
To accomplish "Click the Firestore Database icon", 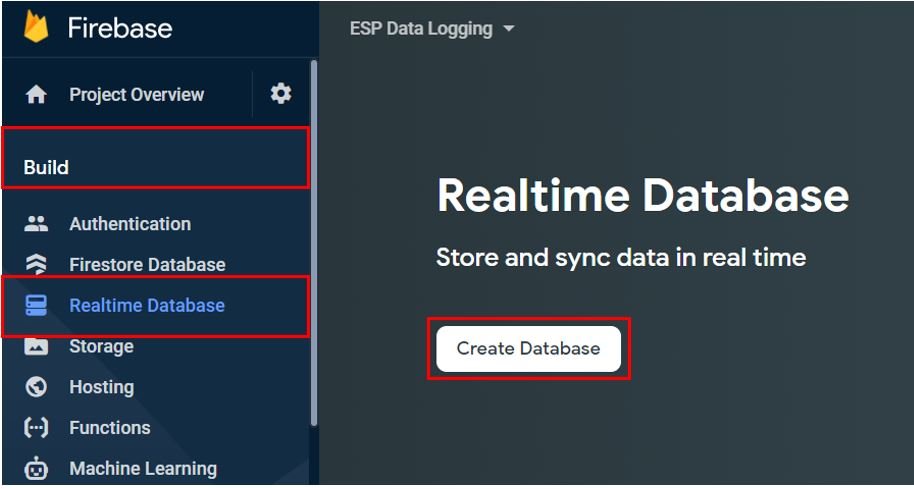I will tap(36, 265).
